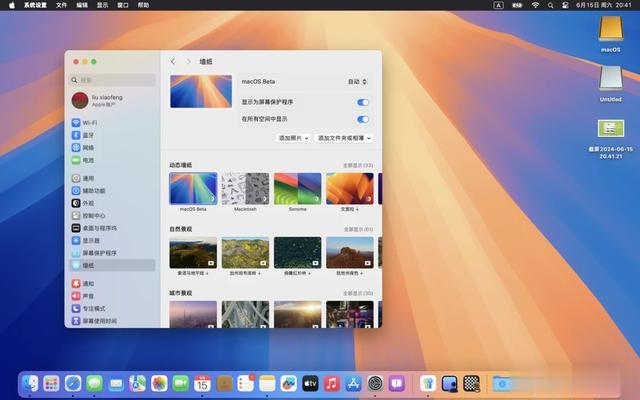Select the macOS Beta wallpaper thumbnail
Screen dimensions: 640x400
tap(193, 188)
